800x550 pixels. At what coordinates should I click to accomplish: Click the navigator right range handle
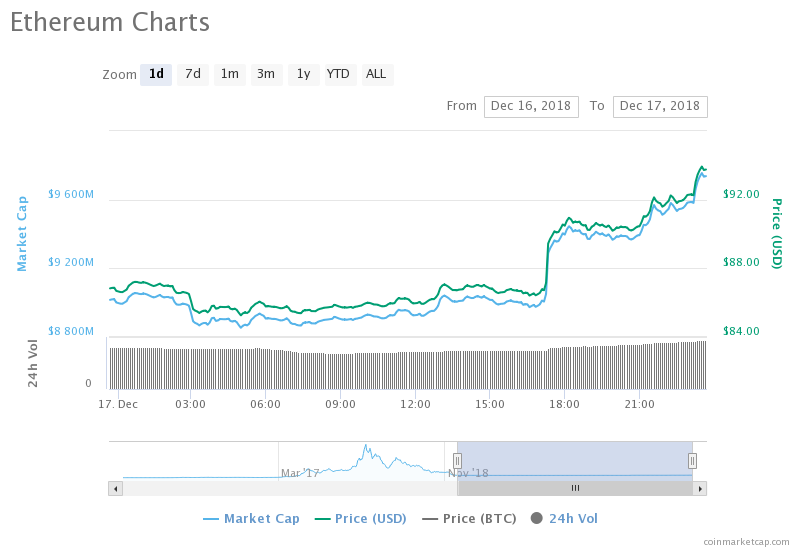(x=692, y=461)
